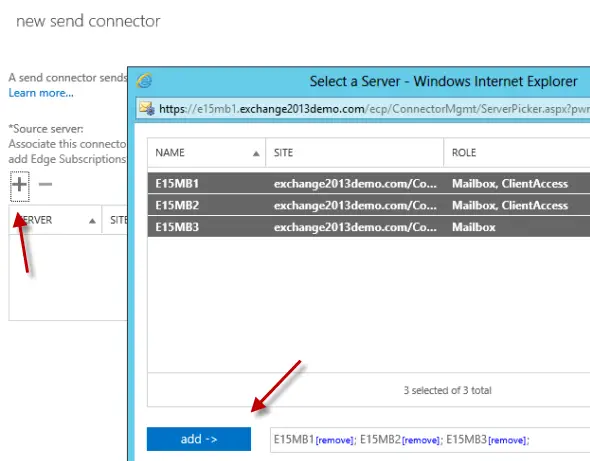The width and height of the screenshot is (590, 461).
Task: Remove E15MB1 from the selected list
Action: pos(335,440)
